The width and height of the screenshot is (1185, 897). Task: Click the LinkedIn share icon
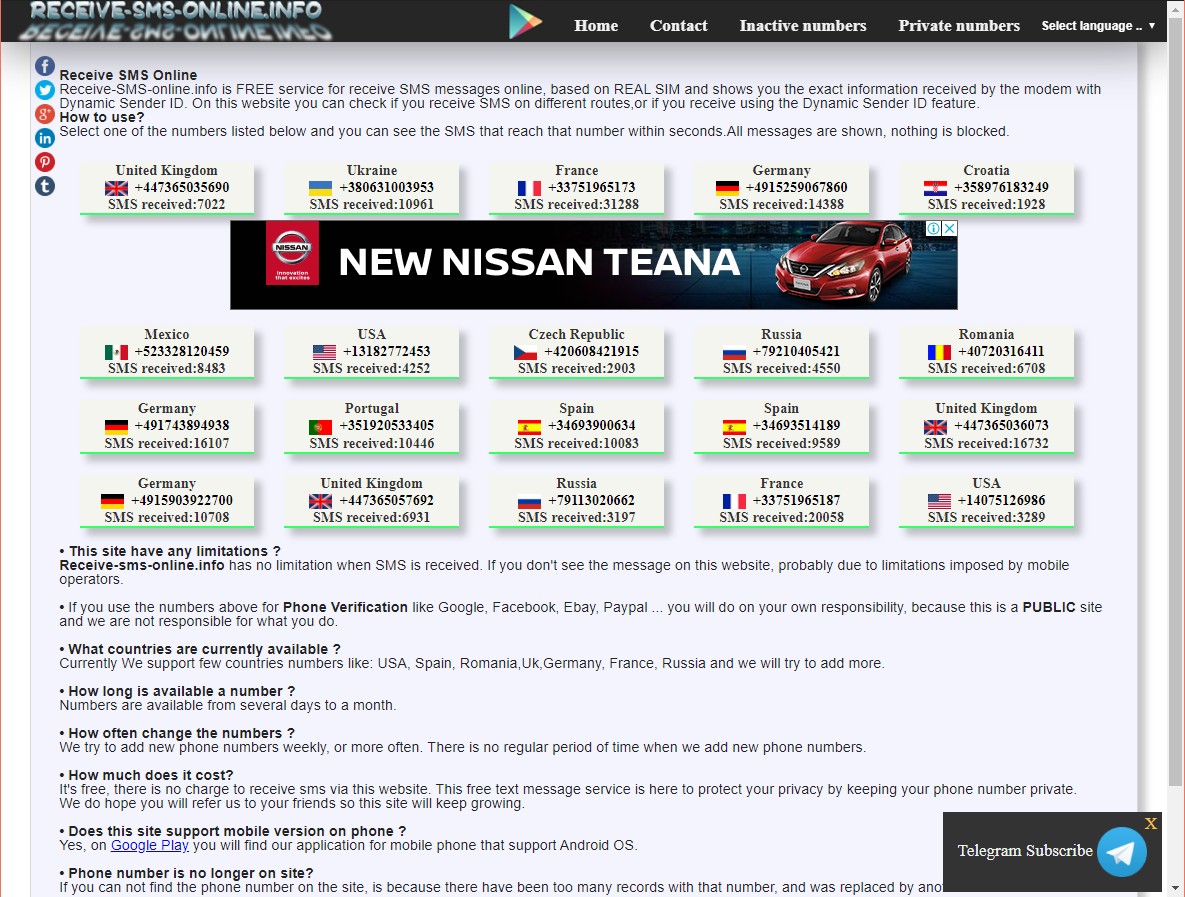tap(45, 138)
